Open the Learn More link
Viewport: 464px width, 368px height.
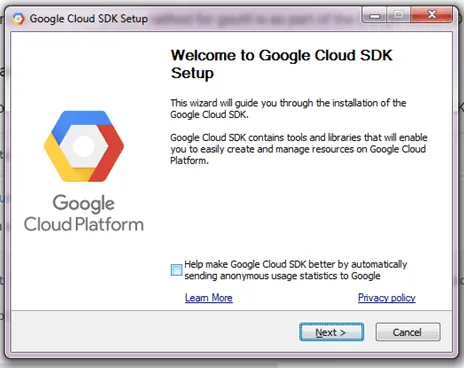tap(209, 298)
